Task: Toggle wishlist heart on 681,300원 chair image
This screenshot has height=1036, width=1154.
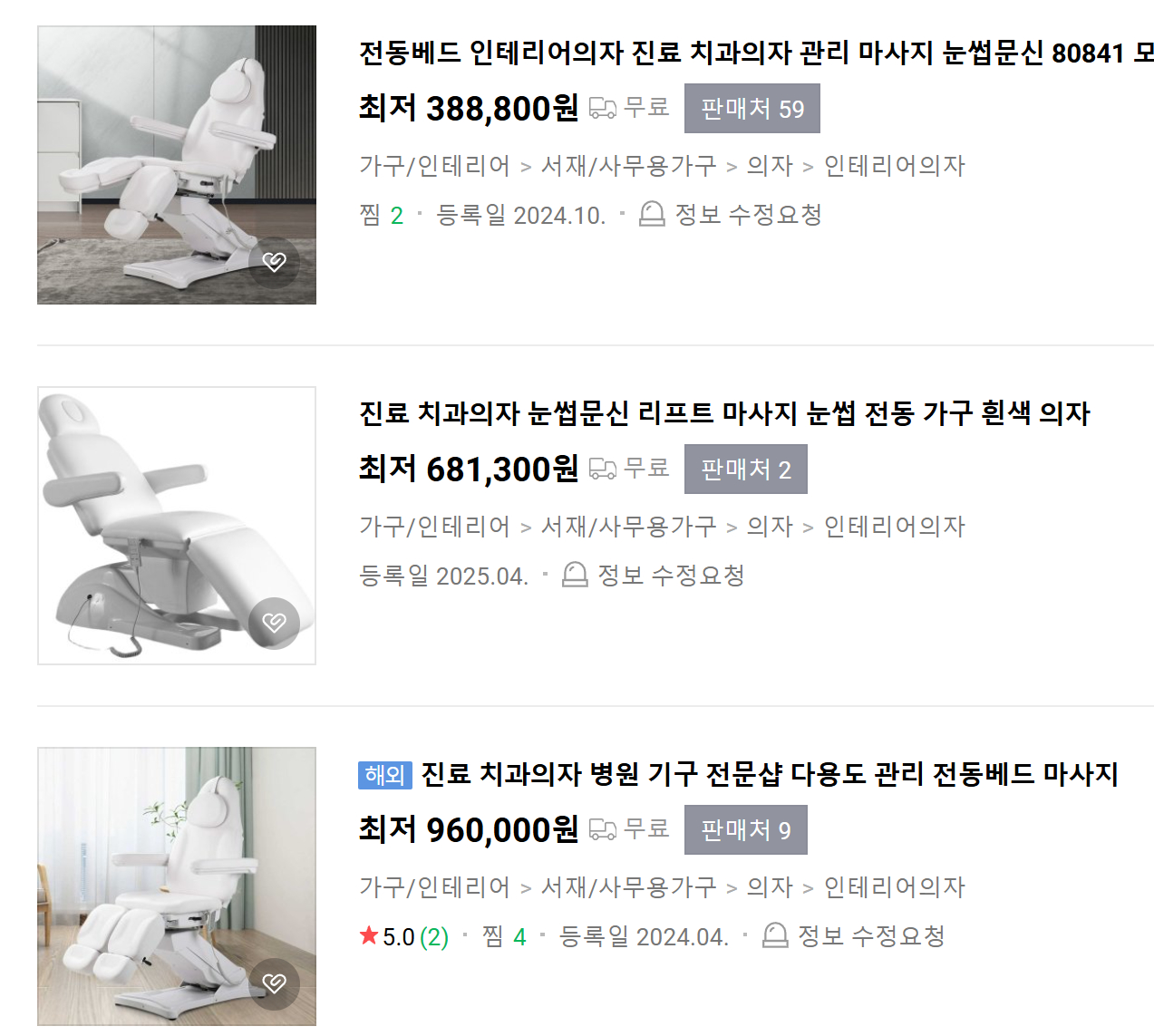Action: pyautogui.click(x=274, y=623)
